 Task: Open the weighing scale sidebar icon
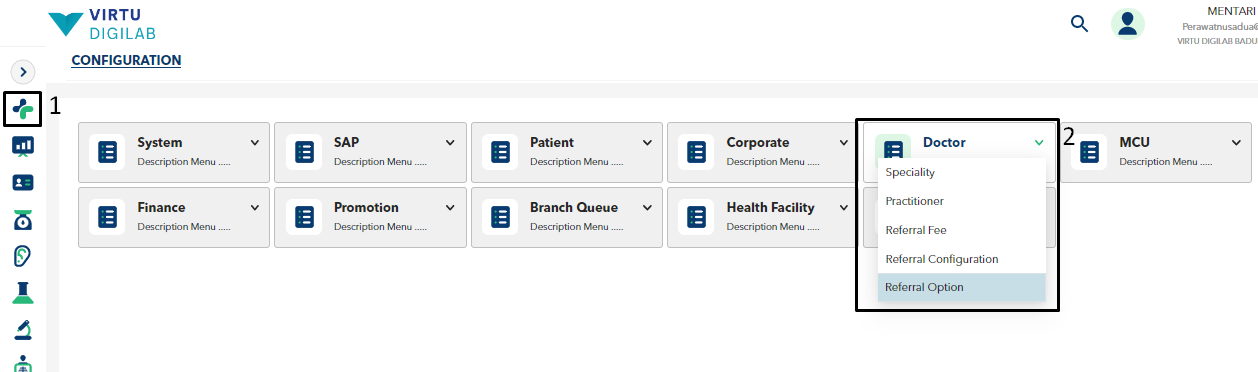[x=22, y=220]
